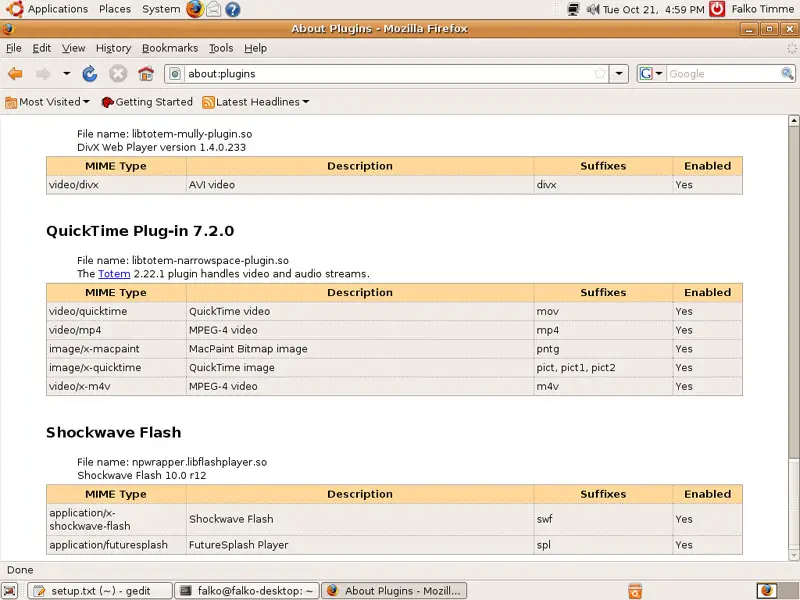Open the View menu
Image resolution: width=800 pixels, height=600 pixels.
73,48
